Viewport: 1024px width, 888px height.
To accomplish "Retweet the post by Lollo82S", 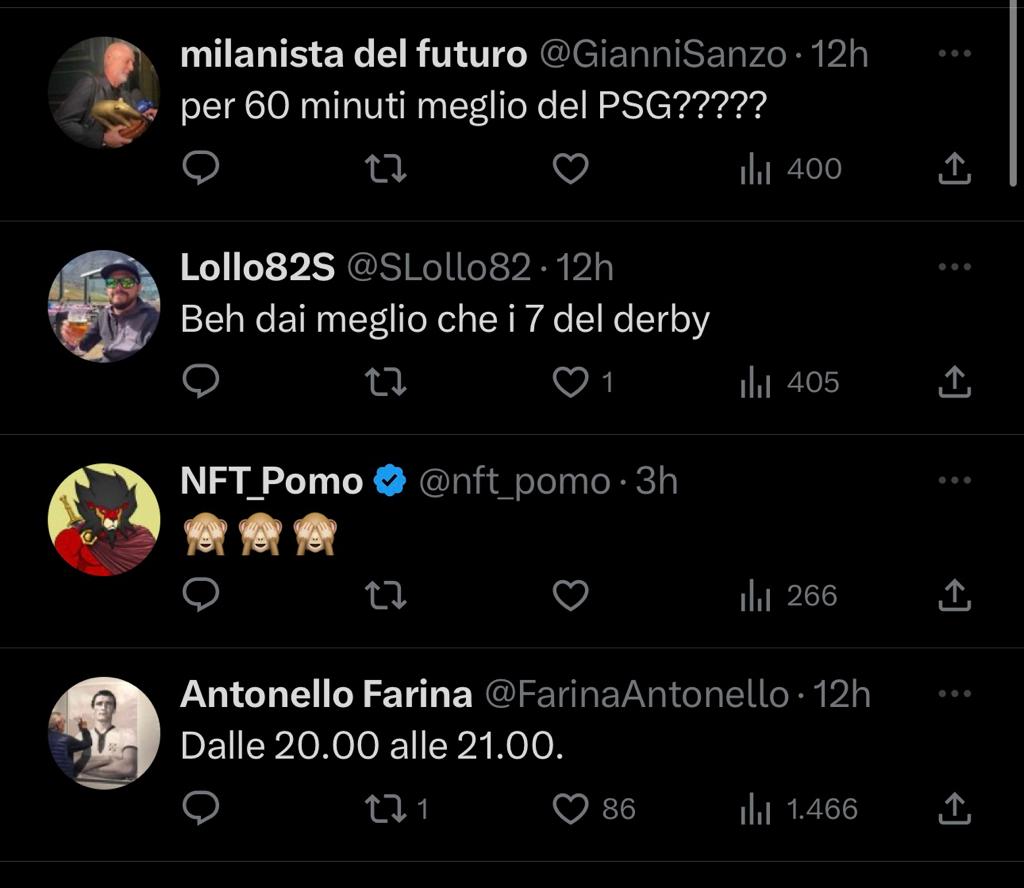I will [x=386, y=382].
